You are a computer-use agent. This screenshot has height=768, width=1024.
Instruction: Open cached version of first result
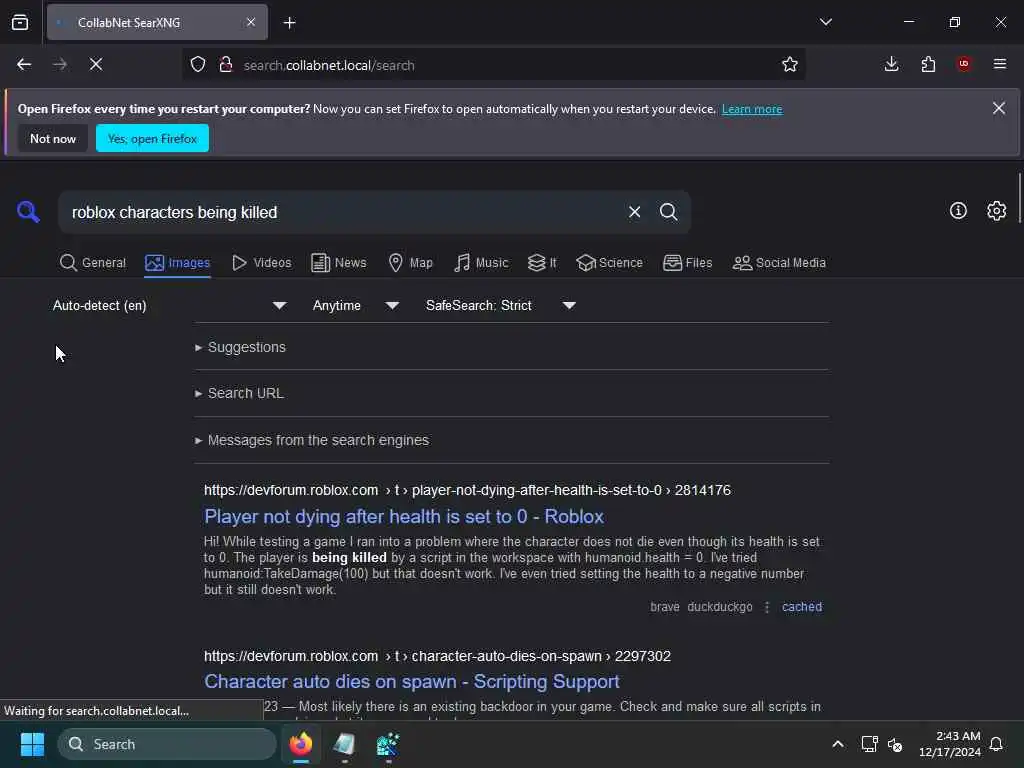[802, 607]
